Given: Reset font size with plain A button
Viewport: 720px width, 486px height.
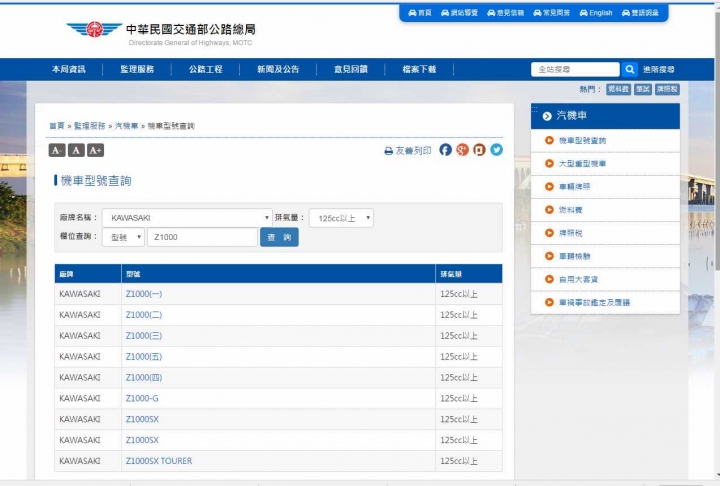Looking at the screenshot, I should tap(76, 150).
